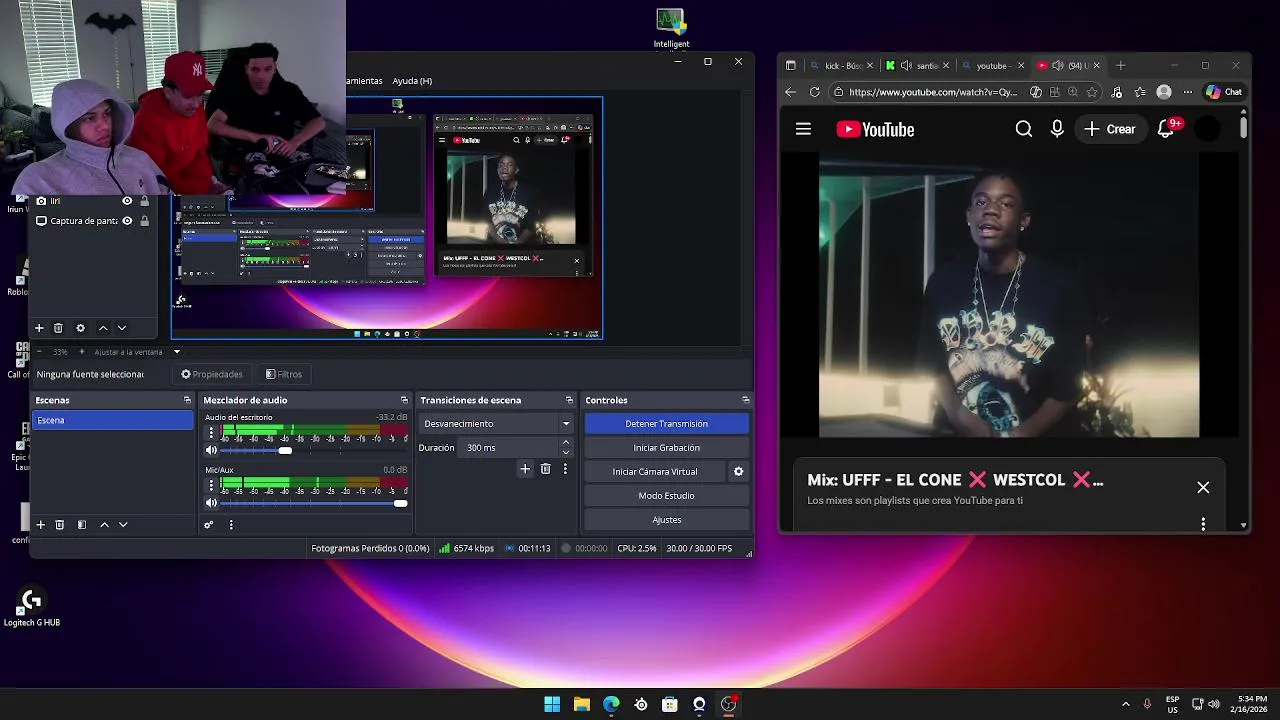The image size is (1280, 720).
Task: Mute Mic/Aux speaker icon
Action: [211, 503]
